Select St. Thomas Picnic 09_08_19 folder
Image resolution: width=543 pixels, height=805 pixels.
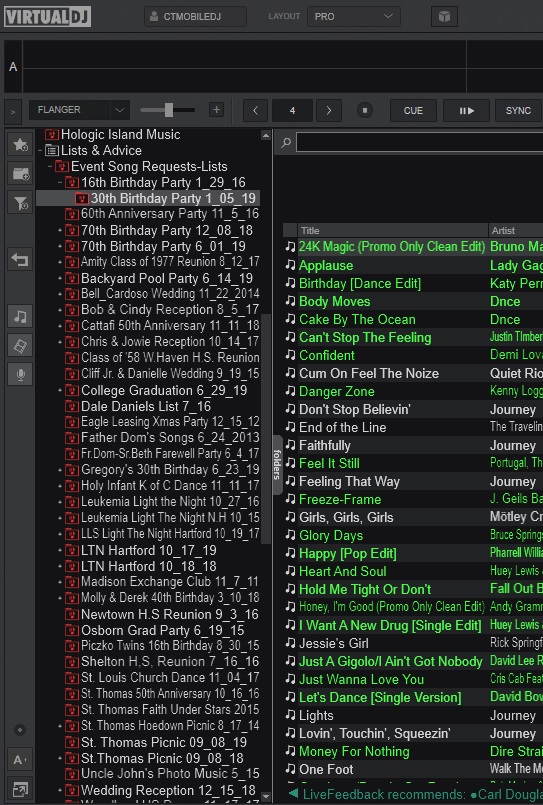[x=156, y=742]
